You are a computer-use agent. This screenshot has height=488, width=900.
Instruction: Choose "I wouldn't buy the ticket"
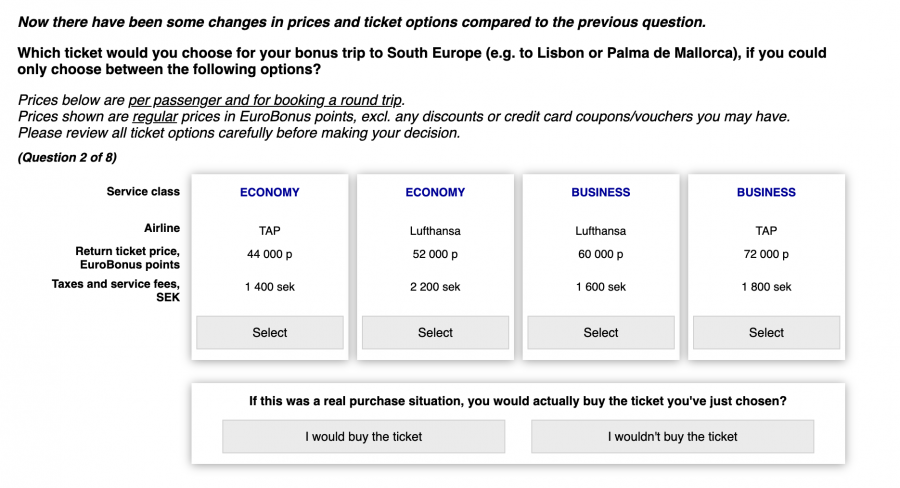672,436
